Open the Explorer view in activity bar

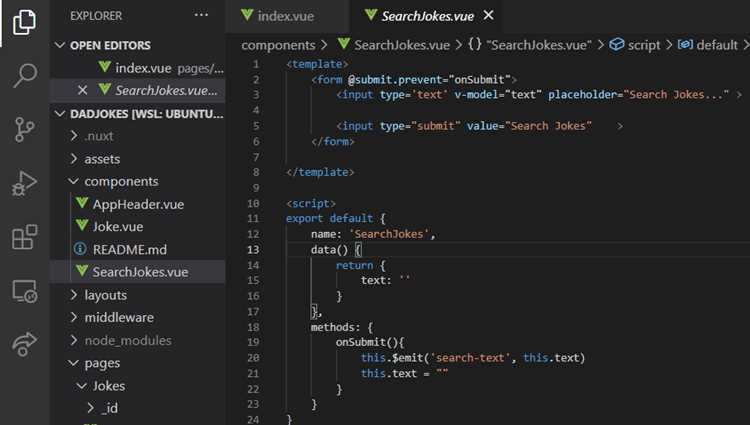pos(24,22)
